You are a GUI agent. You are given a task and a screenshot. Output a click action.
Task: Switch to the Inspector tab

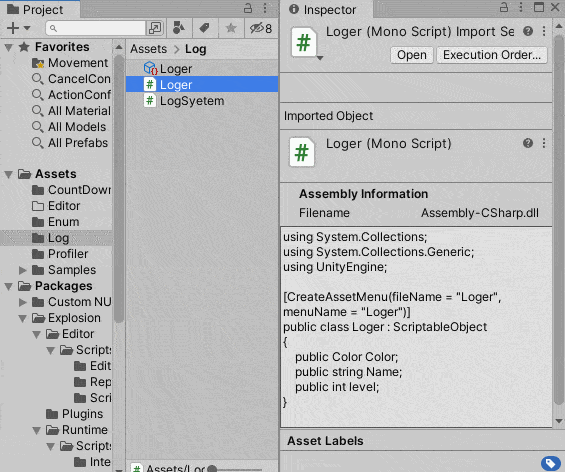pyautogui.click(x=323, y=10)
